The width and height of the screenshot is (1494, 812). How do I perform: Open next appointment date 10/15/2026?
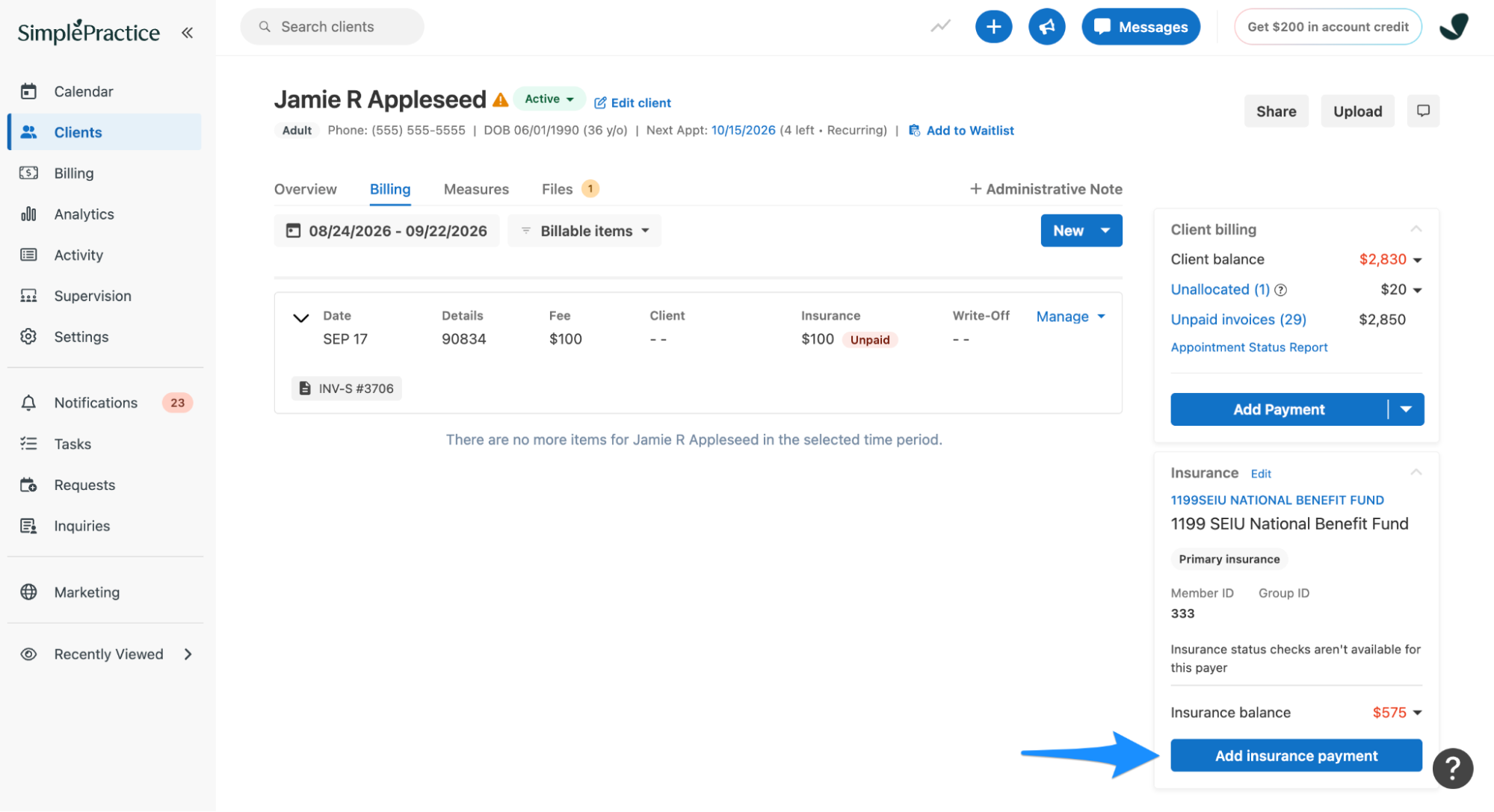(743, 130)
